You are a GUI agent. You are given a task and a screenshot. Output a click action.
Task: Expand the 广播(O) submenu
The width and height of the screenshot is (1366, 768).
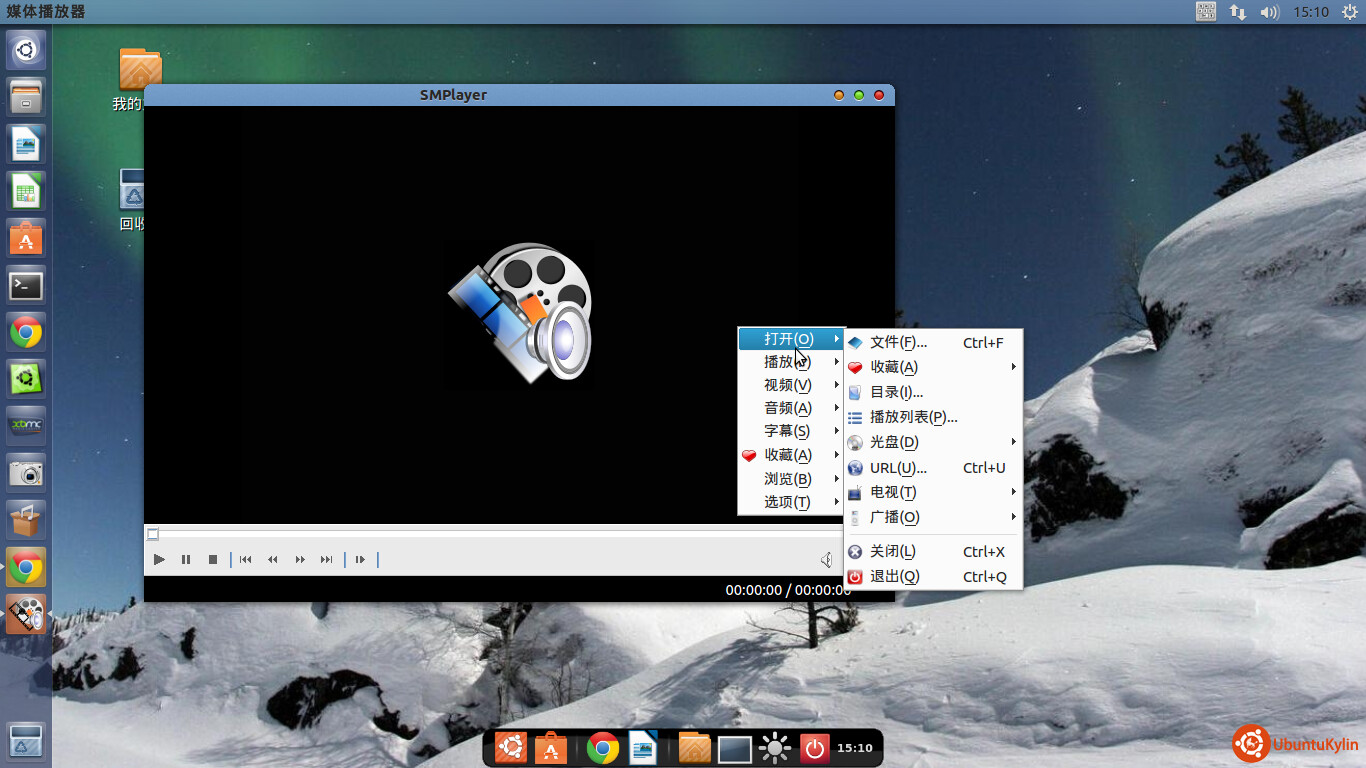(894, 518)
